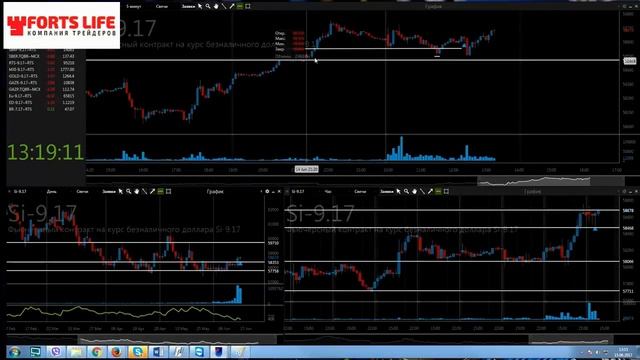Open the 'Заявки' dropdown in the 5-minute chart
Image resolution: width=640 pixels, height=360 pixels.
188,7
